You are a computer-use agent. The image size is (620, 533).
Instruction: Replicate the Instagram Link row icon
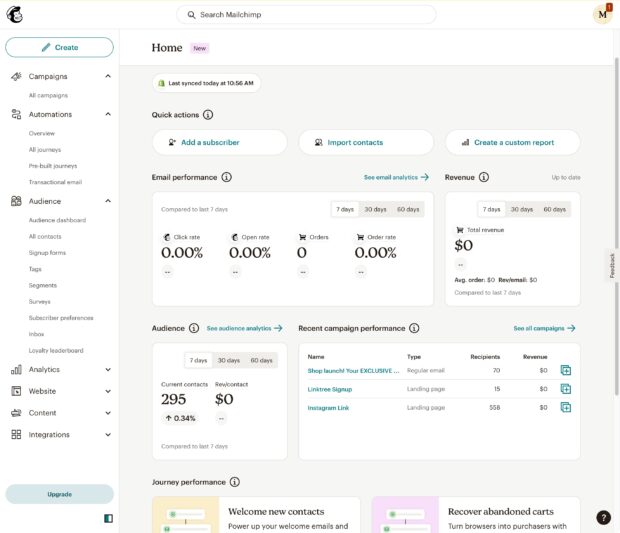click(566, 407)
